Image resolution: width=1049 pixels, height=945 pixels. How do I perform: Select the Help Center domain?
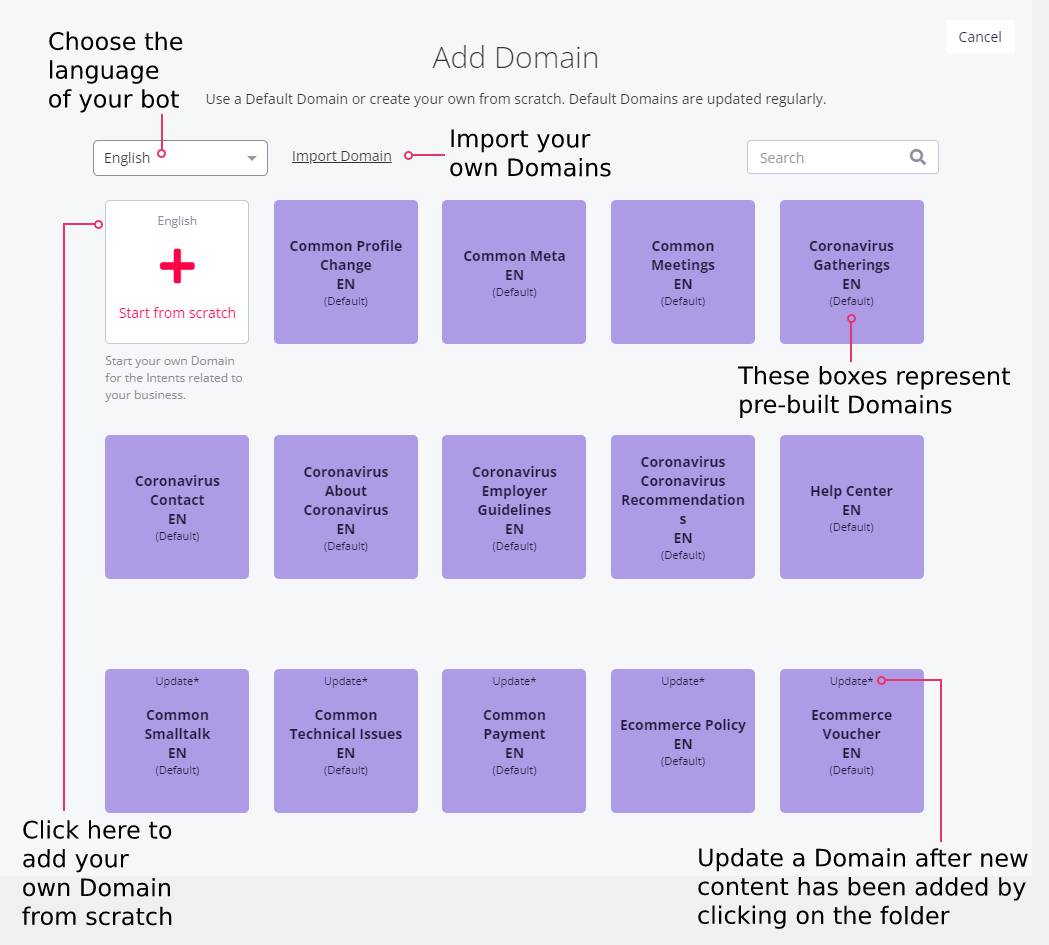[851, 506]
